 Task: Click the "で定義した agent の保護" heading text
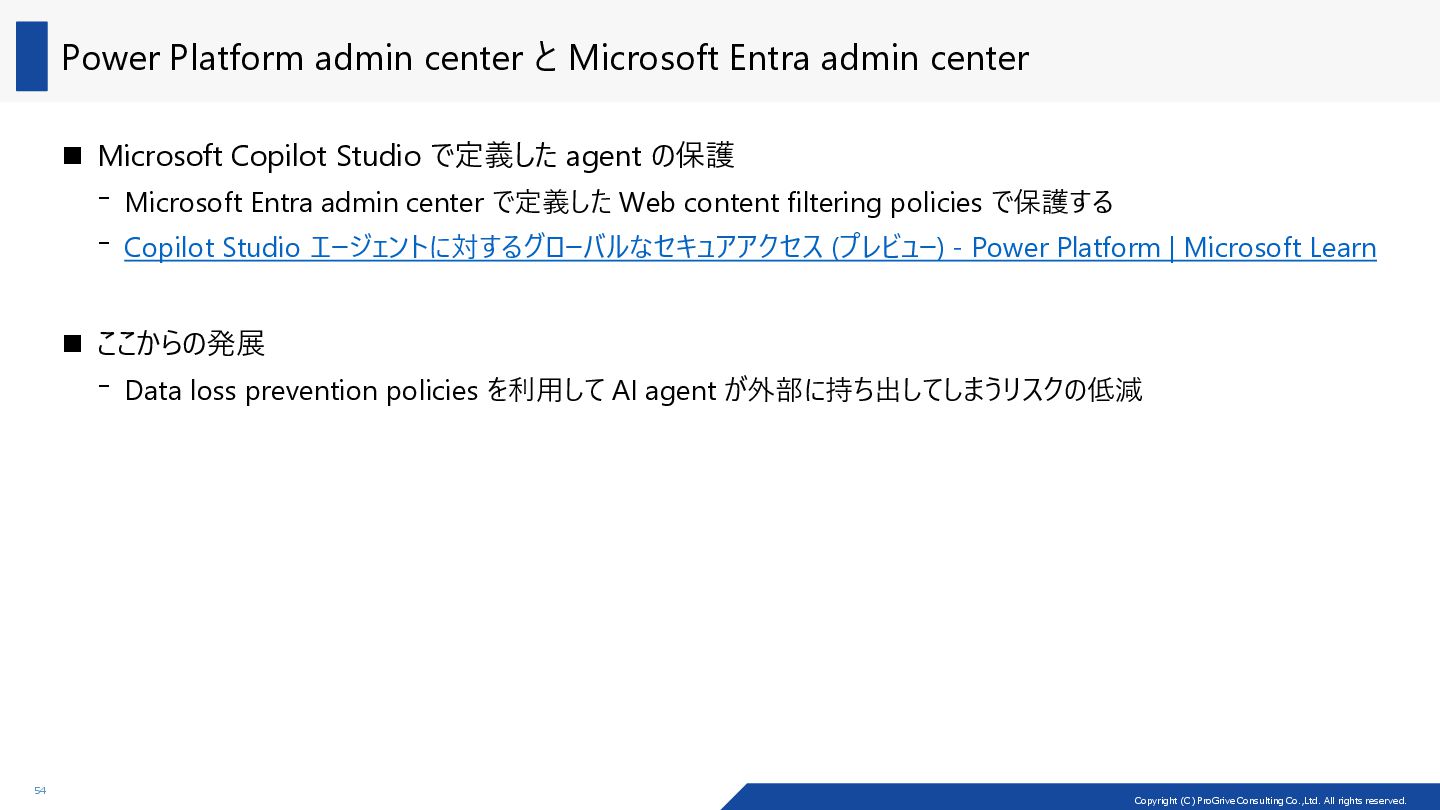(x=582, y=156)
